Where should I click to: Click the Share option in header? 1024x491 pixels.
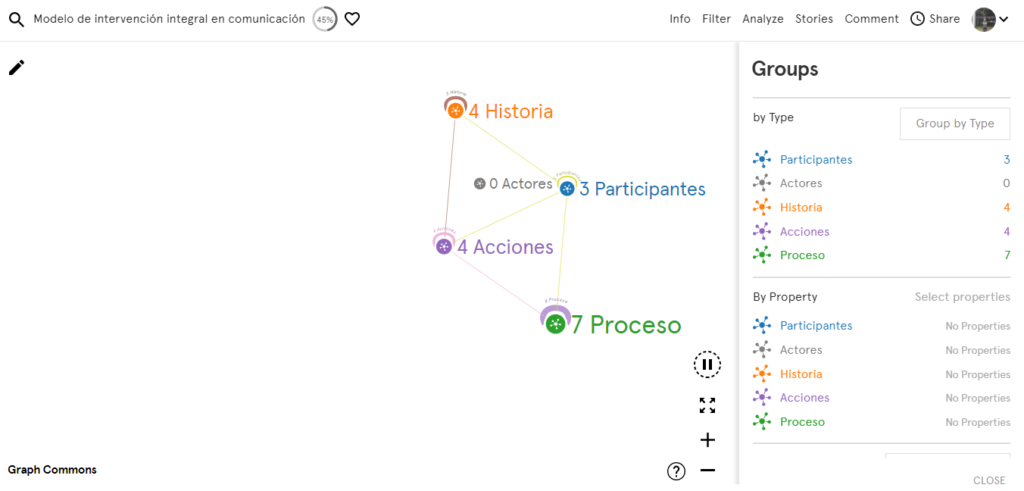coord(935,19)
